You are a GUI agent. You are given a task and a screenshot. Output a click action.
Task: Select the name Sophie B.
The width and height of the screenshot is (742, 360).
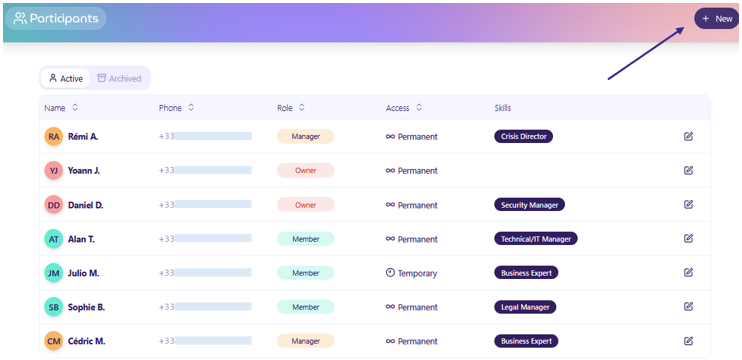coord(87,307)
